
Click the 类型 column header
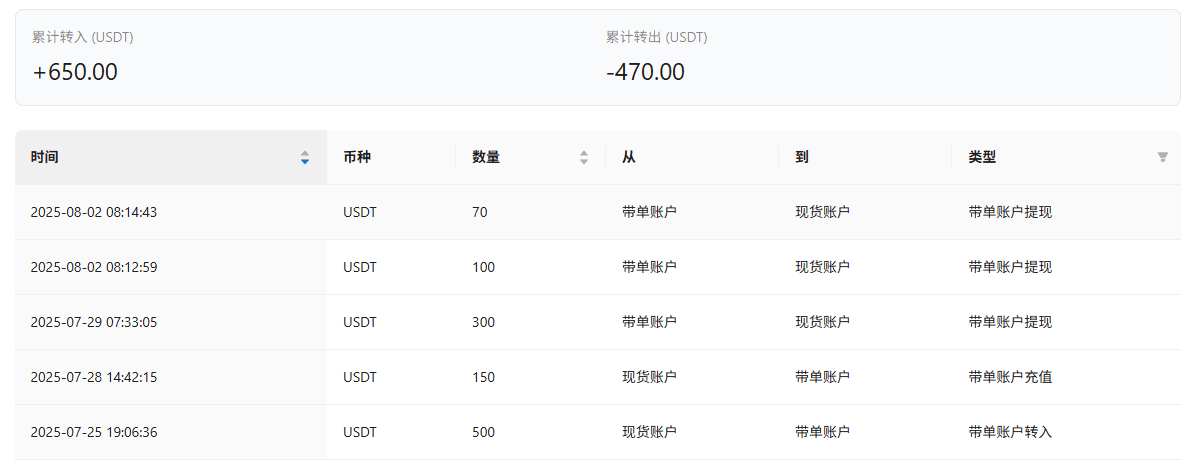[x=1066, y=158]
